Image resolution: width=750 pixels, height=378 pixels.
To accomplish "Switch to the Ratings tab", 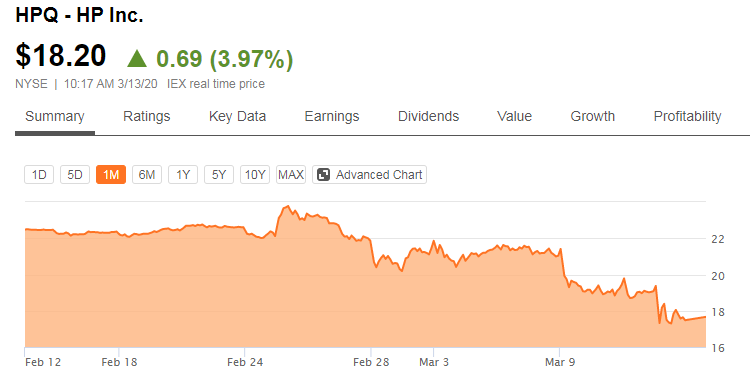I will (x=146, y=116).
